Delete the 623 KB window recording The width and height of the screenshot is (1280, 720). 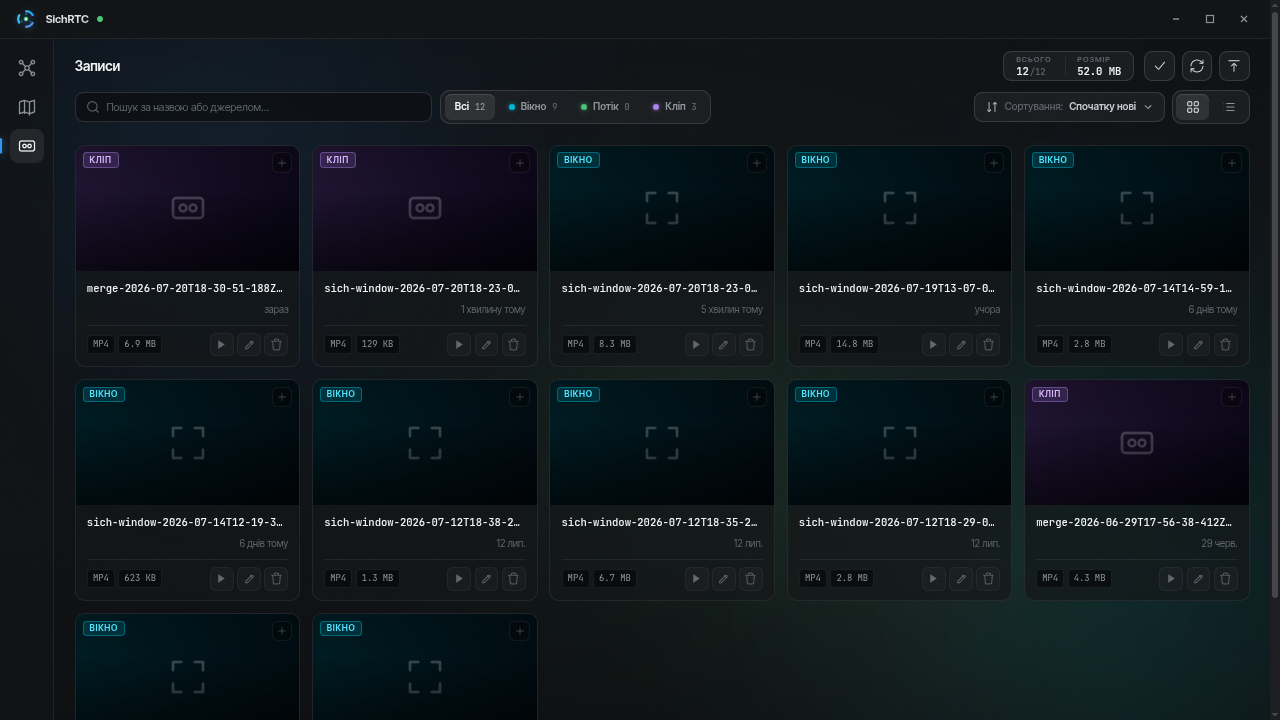click(x=277, y=578)
